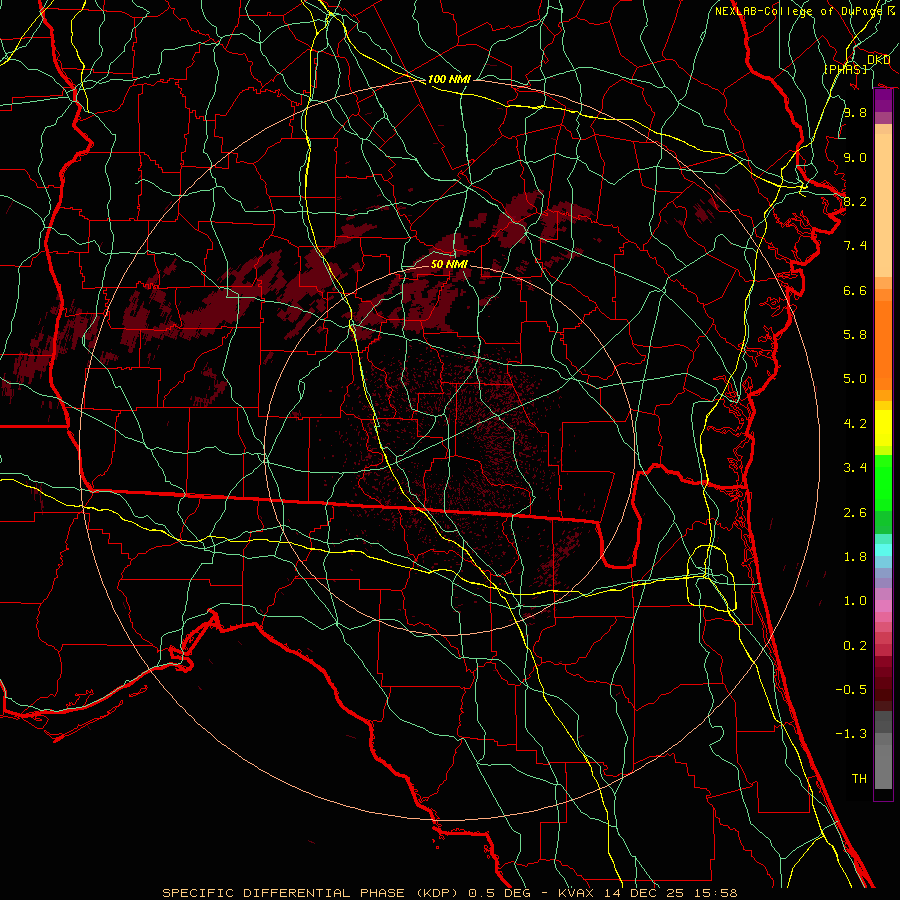Click the 2.6 value on the color scale
The height and width of the screenshot is (900, 900).
[x=855, y=513]
